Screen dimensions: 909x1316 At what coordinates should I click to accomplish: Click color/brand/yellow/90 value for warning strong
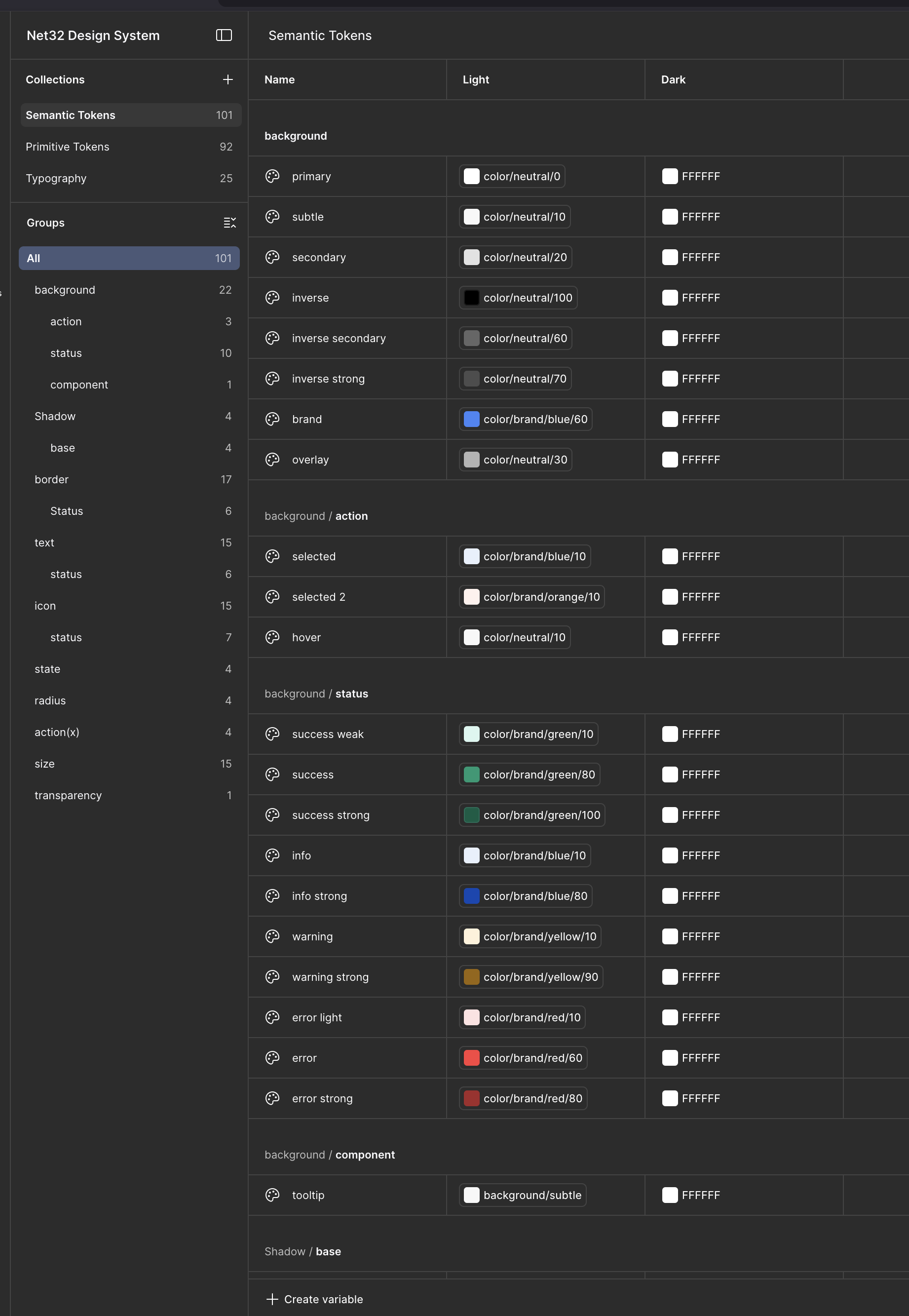(531, 977)
